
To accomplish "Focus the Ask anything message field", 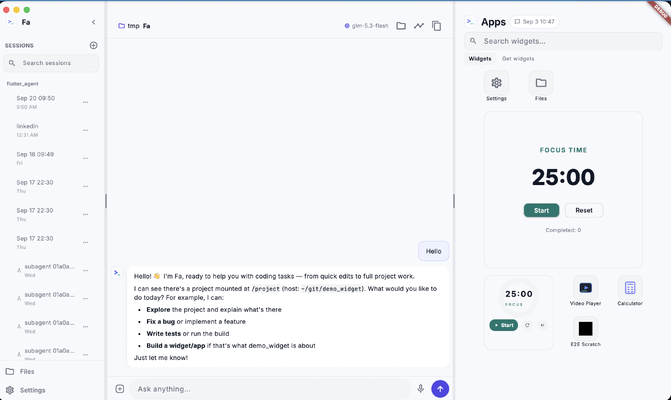I will (270, 389).
